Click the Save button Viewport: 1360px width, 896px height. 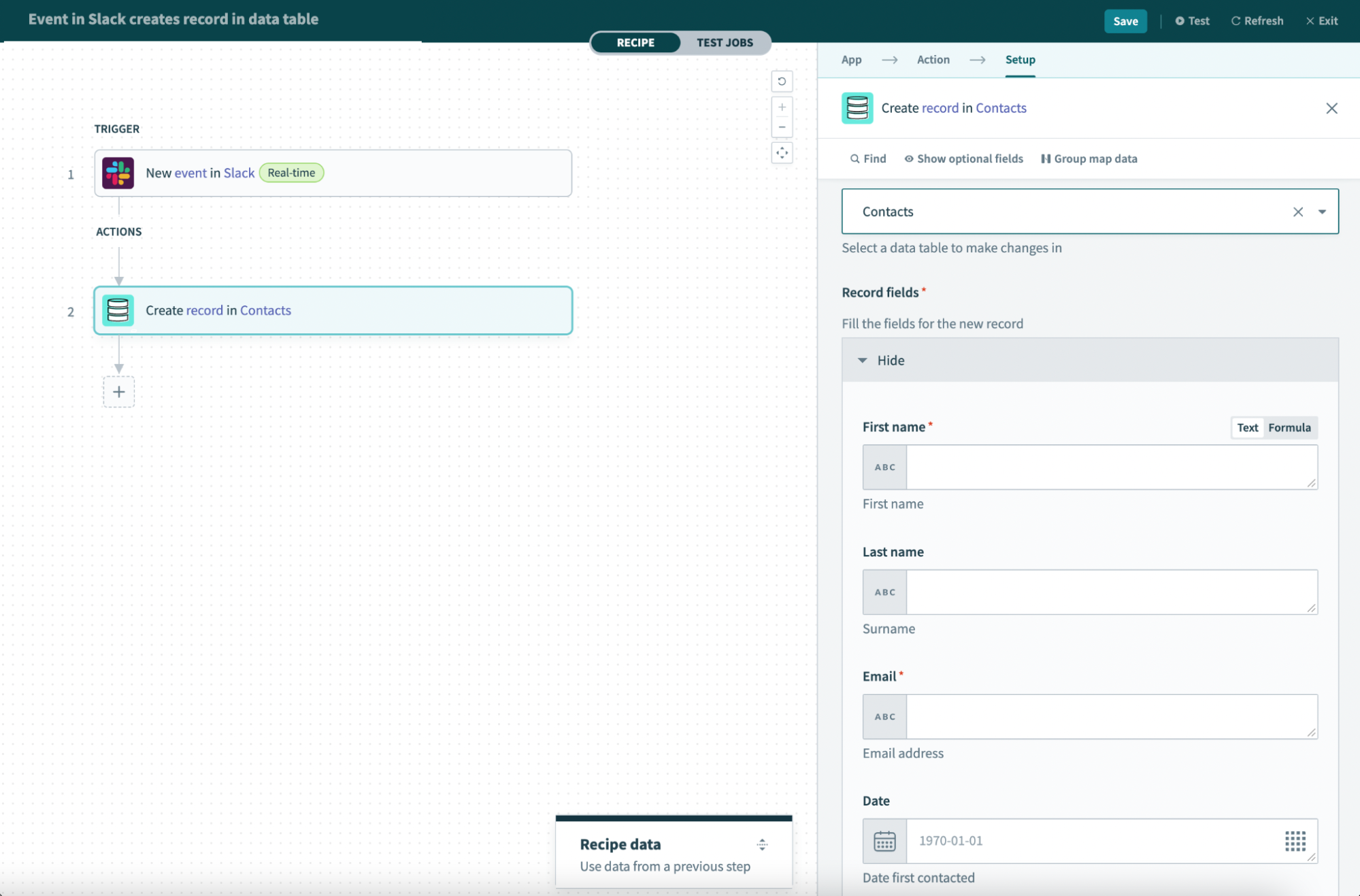[1125, 21]
